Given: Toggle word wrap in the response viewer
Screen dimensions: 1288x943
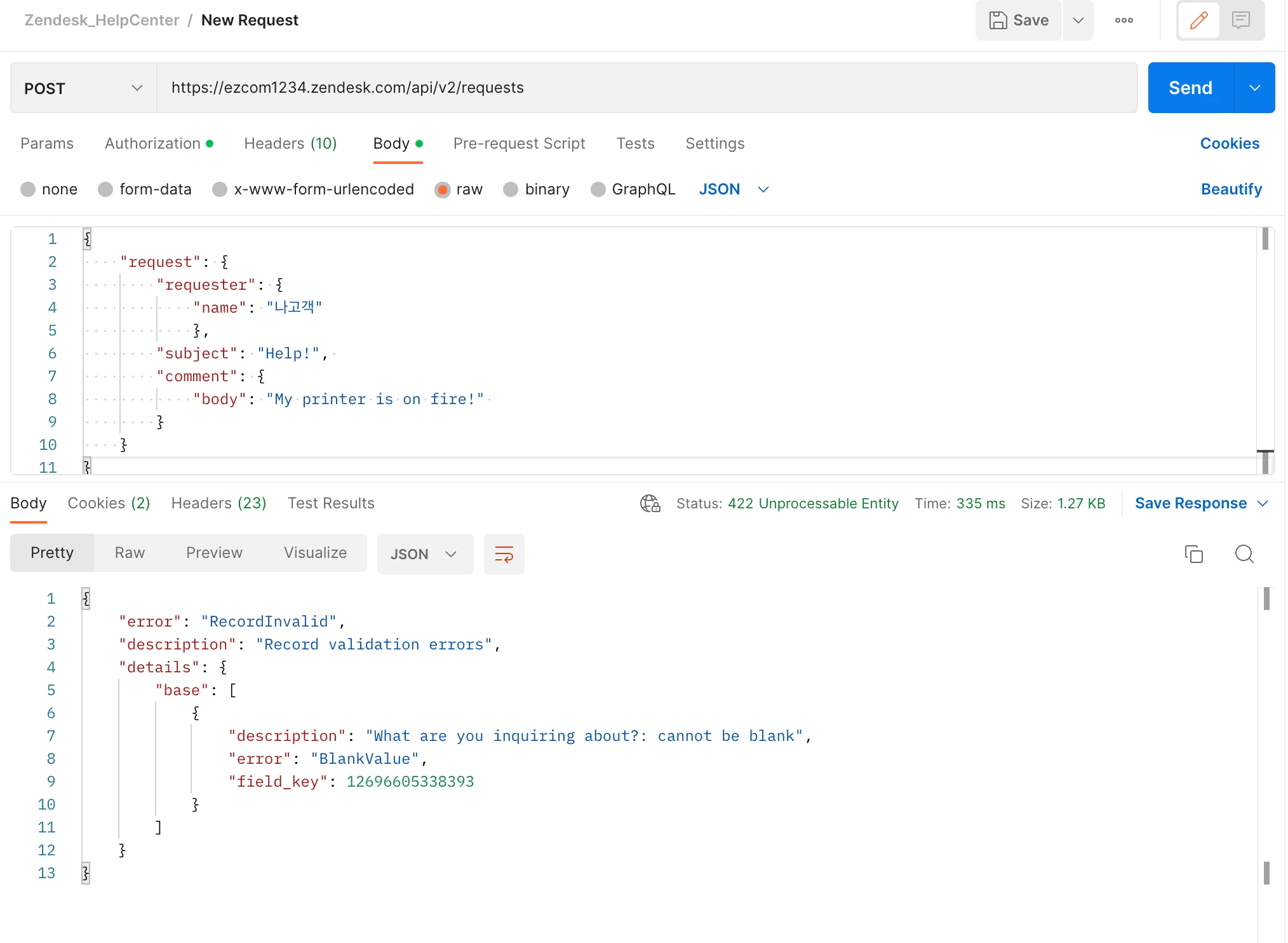Looking at the screenshot, I should 504,554.
